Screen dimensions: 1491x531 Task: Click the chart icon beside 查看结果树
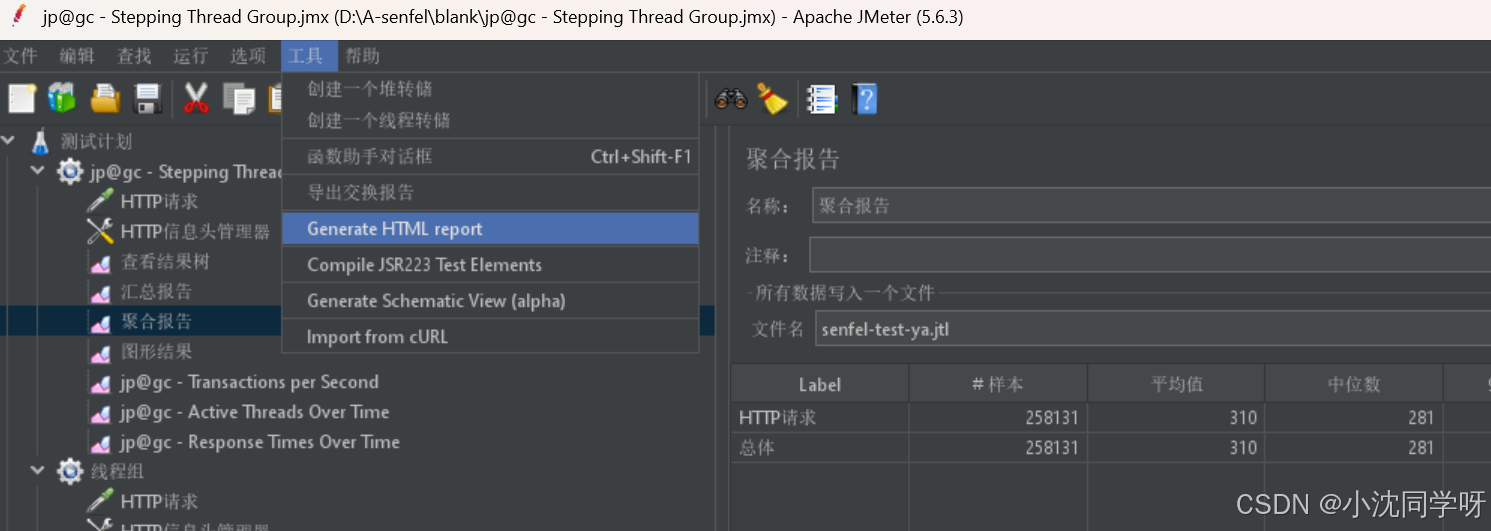click(100, 262)
